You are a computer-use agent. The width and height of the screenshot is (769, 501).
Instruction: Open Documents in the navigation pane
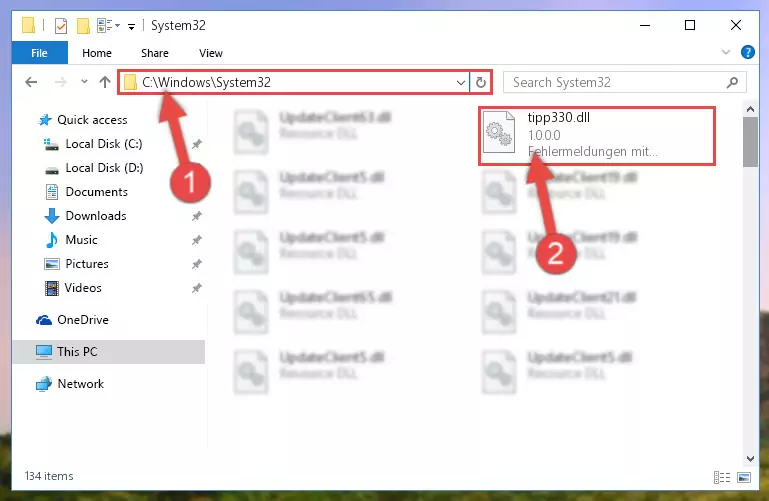(96, 192)
